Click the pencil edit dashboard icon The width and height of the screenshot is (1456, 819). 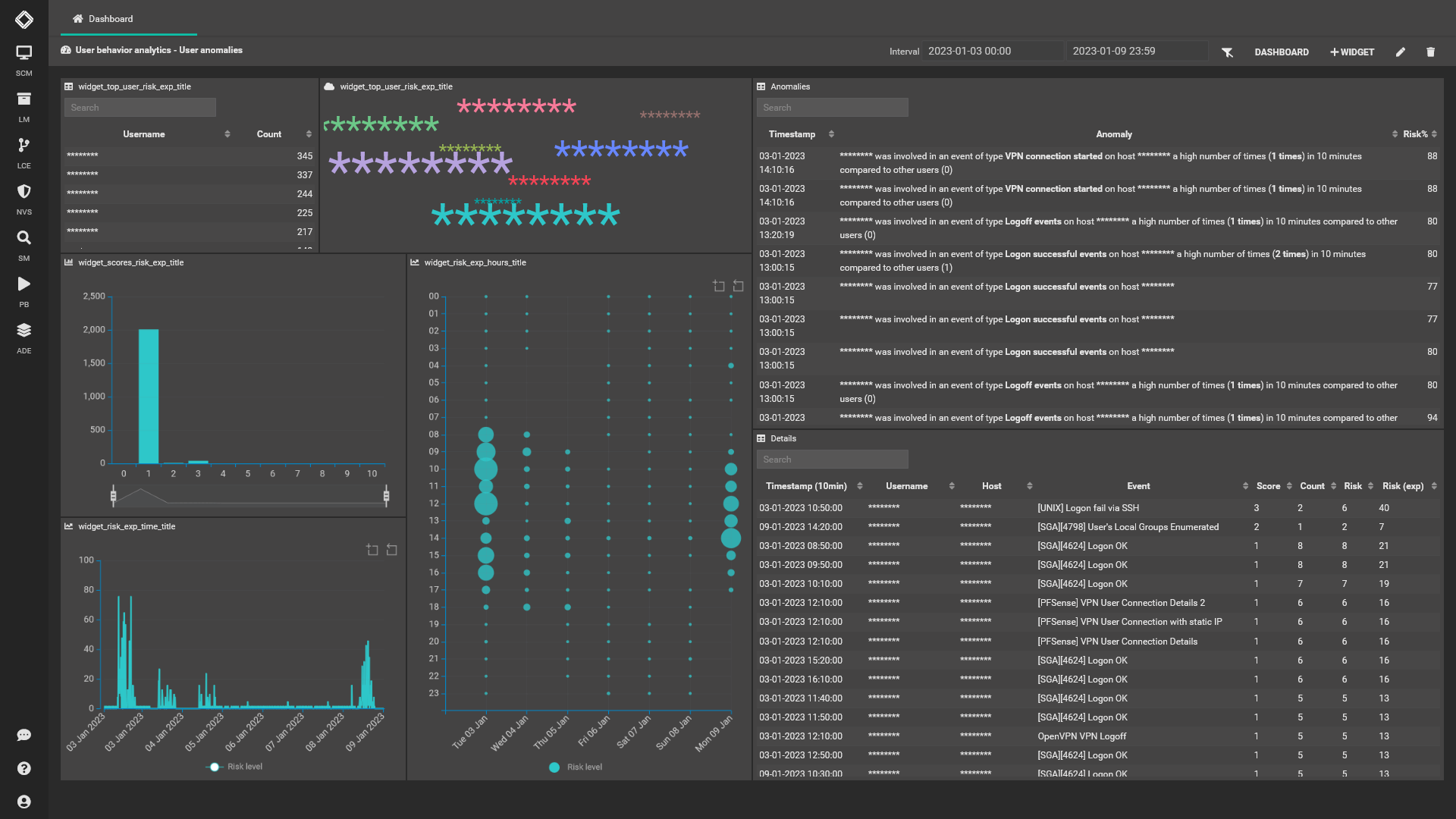pyautogui.click(x=1401, y=52)
